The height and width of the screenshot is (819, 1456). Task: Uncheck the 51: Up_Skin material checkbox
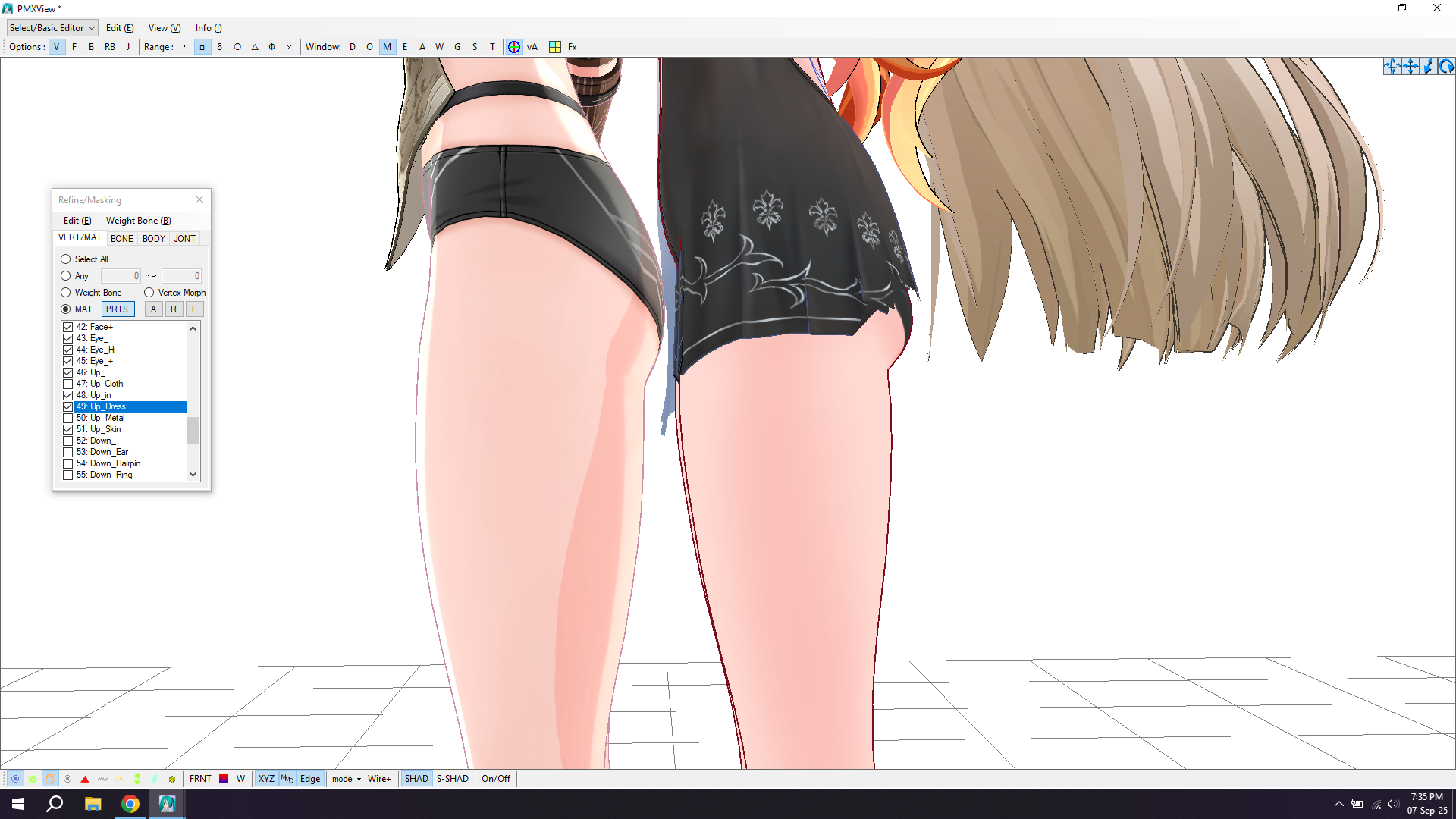point(68,429)
